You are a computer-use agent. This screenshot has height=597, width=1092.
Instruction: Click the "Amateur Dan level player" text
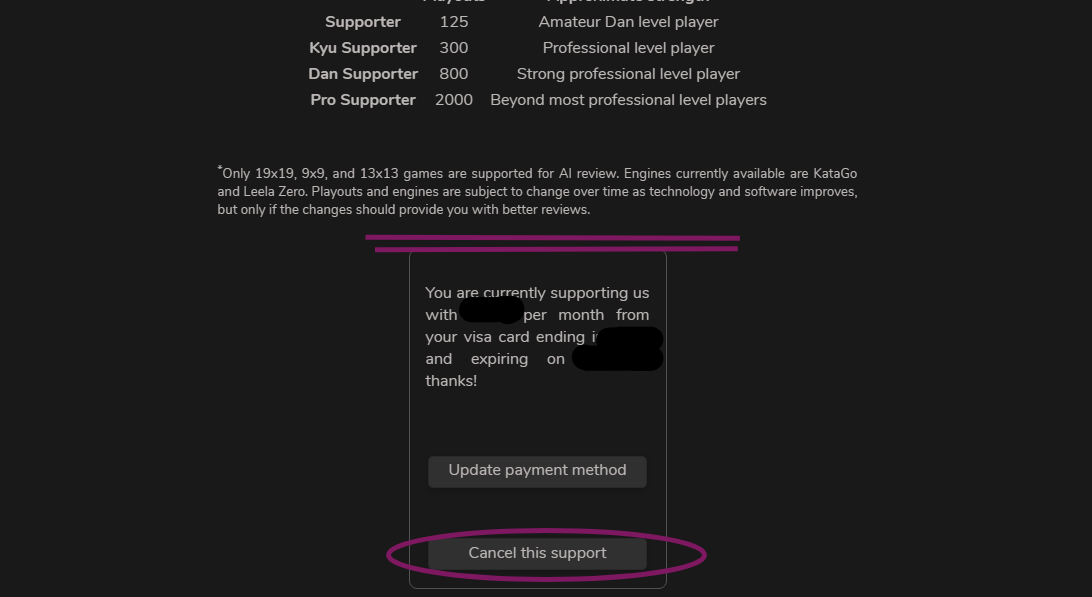point(628,22)
